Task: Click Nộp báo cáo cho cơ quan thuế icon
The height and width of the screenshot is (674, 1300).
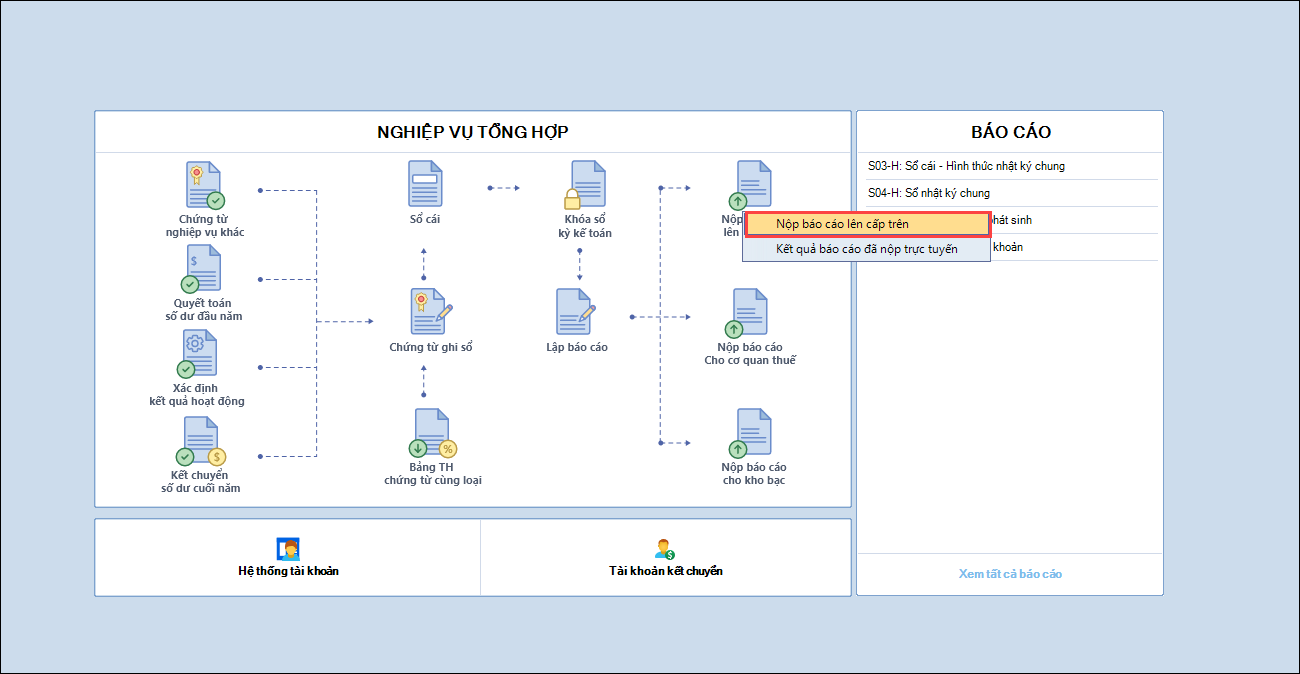Action: point(749,313)
